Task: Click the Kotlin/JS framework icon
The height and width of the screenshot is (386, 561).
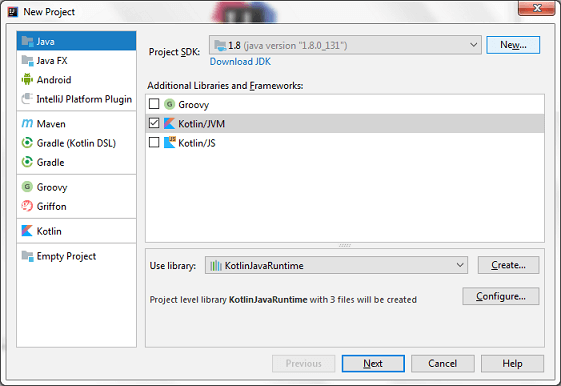Action: tap(170, 142)
